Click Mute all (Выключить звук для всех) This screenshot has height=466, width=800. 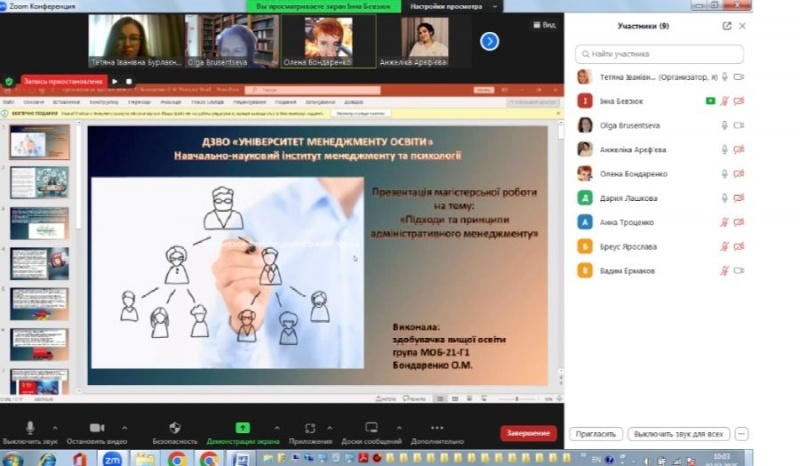[x=679, y=434]
